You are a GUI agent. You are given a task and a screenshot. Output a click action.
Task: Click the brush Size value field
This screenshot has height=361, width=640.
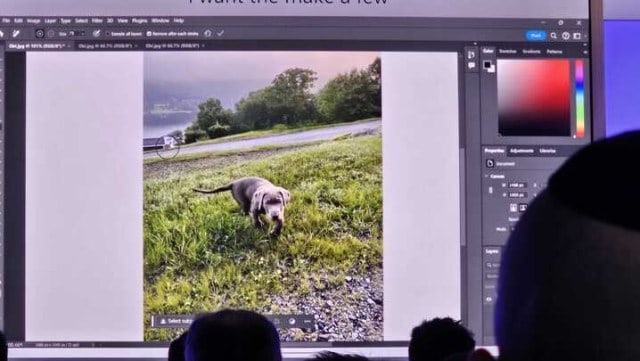73,34
